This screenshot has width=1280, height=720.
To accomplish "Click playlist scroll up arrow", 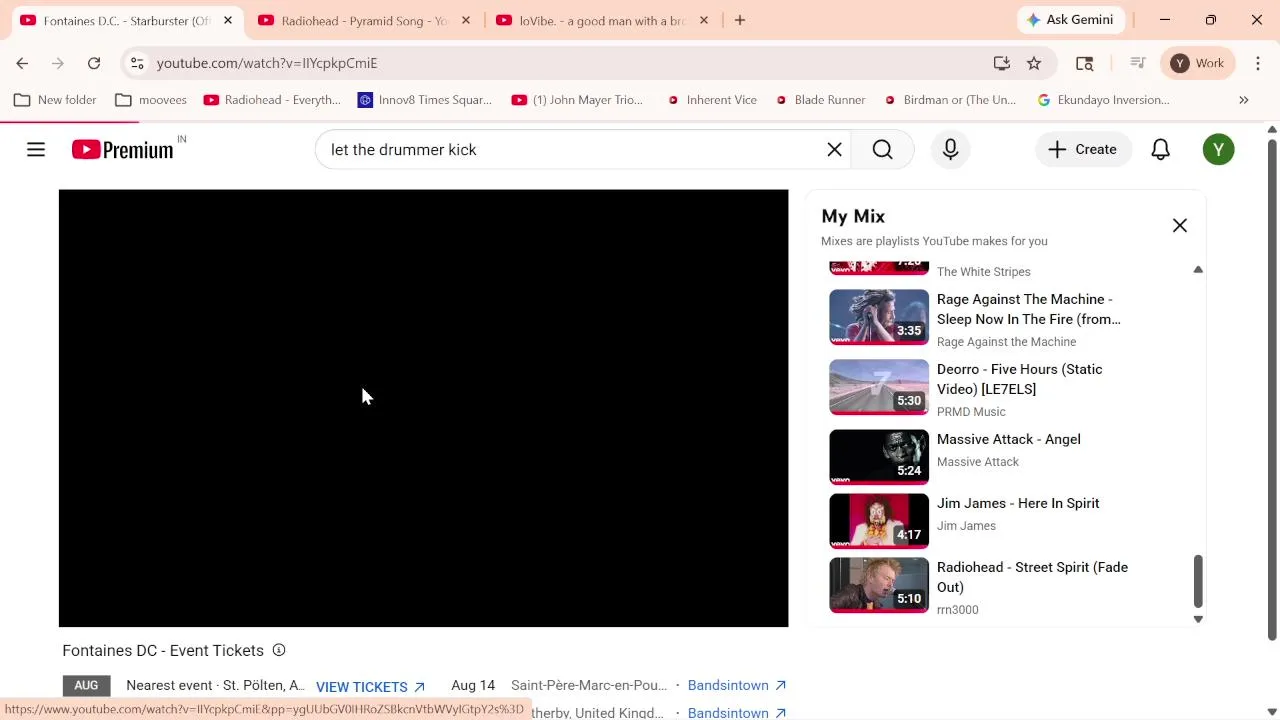I will (x=1198, y=270).
